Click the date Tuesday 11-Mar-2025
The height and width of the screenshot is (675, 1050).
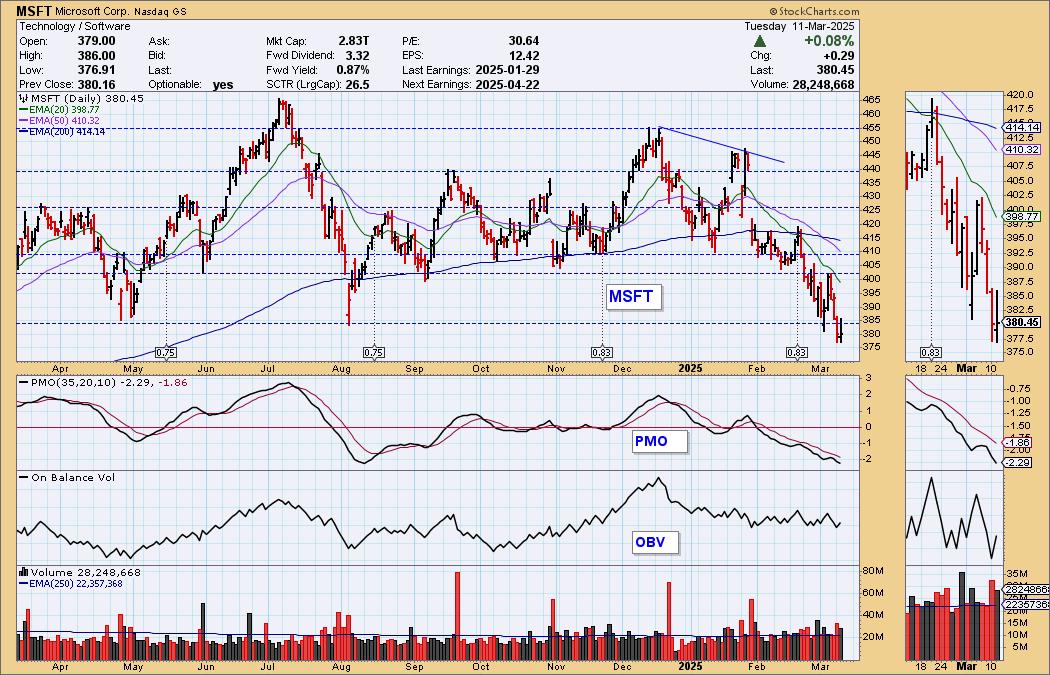(x=799, y=26)
